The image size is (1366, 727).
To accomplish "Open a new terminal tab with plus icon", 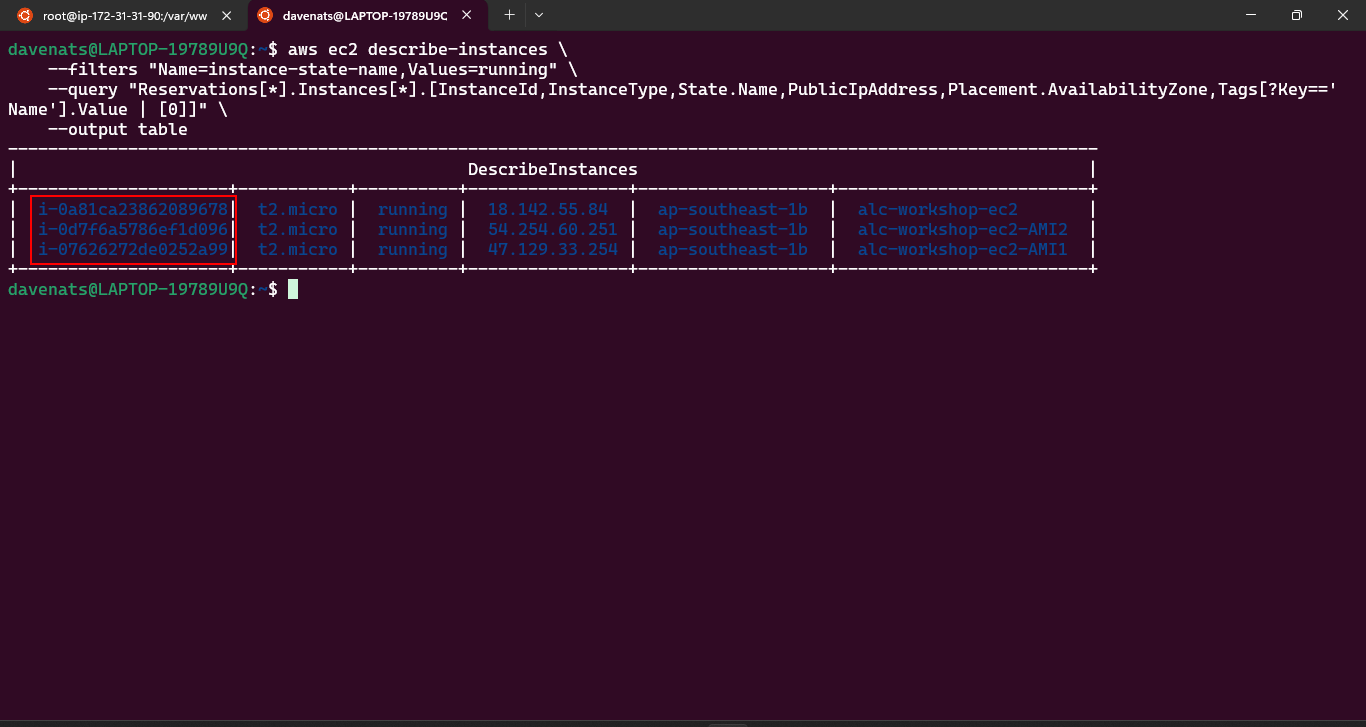I will tap(509, 15).
